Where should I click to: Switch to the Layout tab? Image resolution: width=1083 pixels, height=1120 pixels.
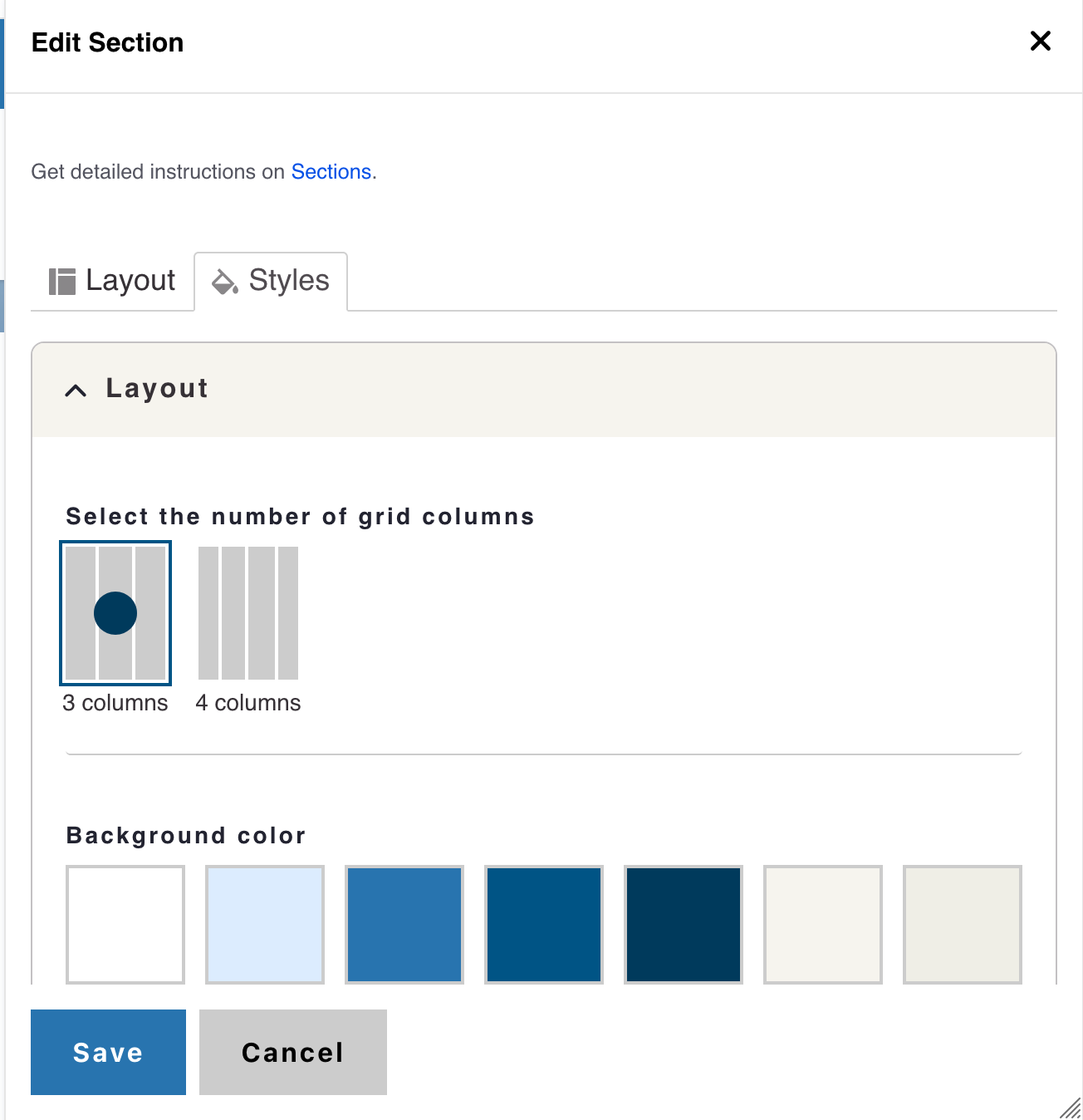[113, 281]
